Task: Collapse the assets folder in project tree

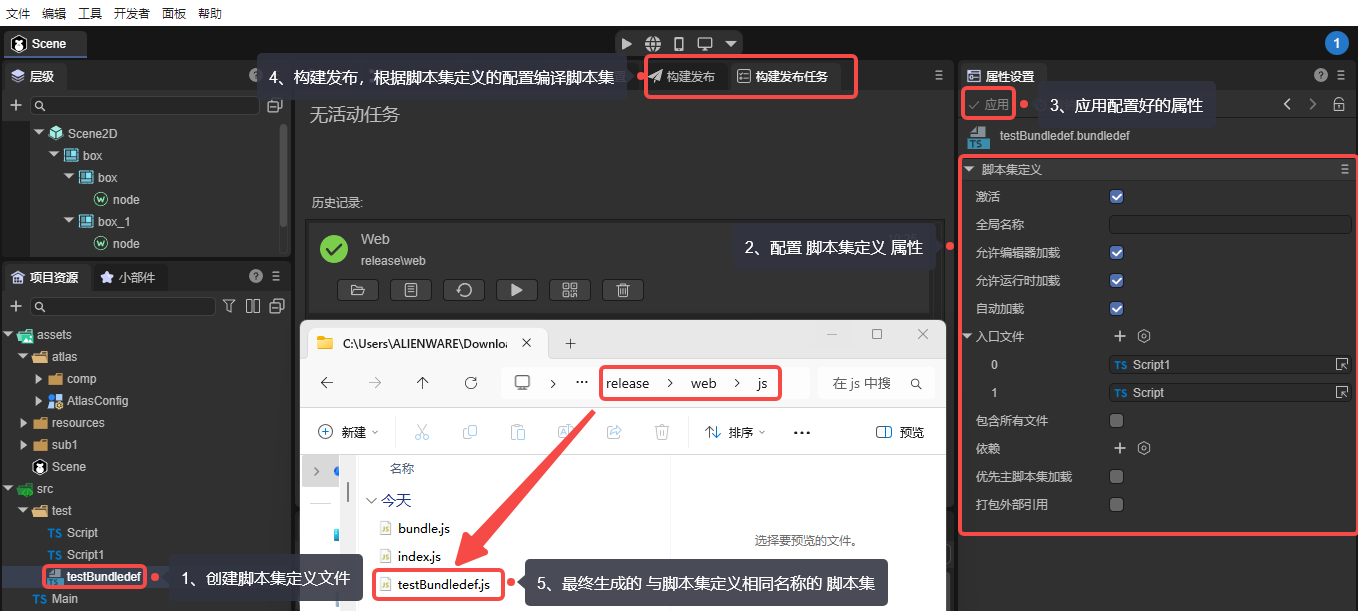Action: [x=9, y=335]
